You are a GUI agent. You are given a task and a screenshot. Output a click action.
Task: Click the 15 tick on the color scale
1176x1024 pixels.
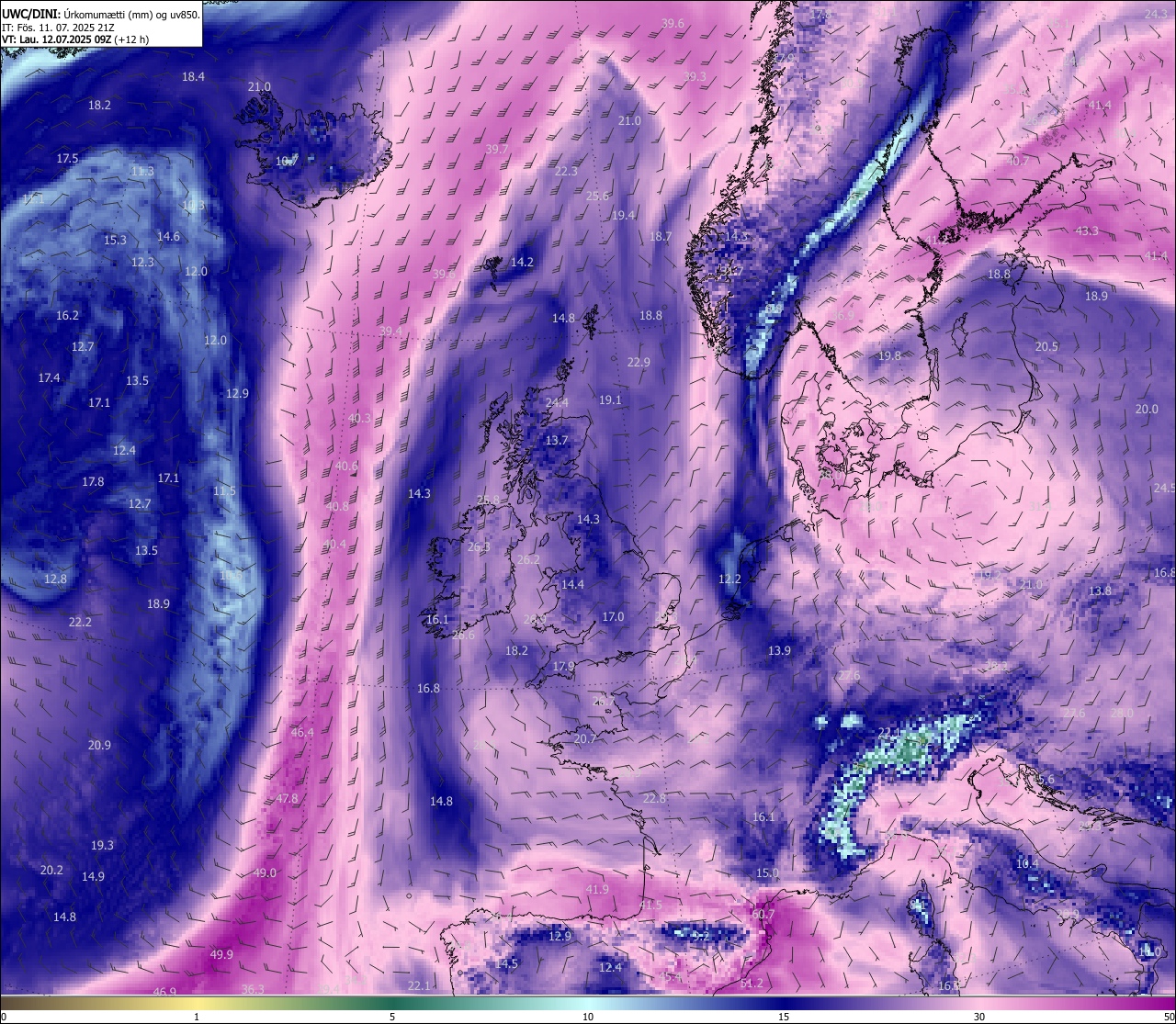click(x=784, y=1017)
